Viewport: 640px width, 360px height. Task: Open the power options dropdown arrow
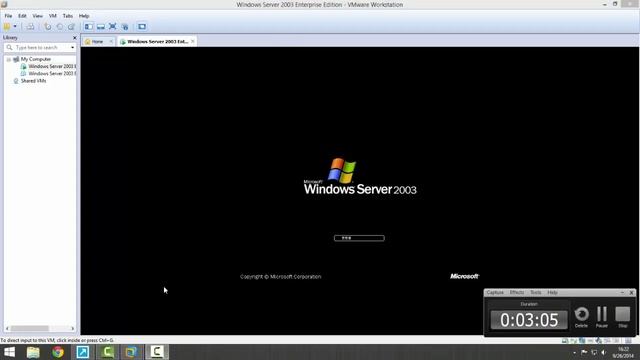tap(15, 27)
